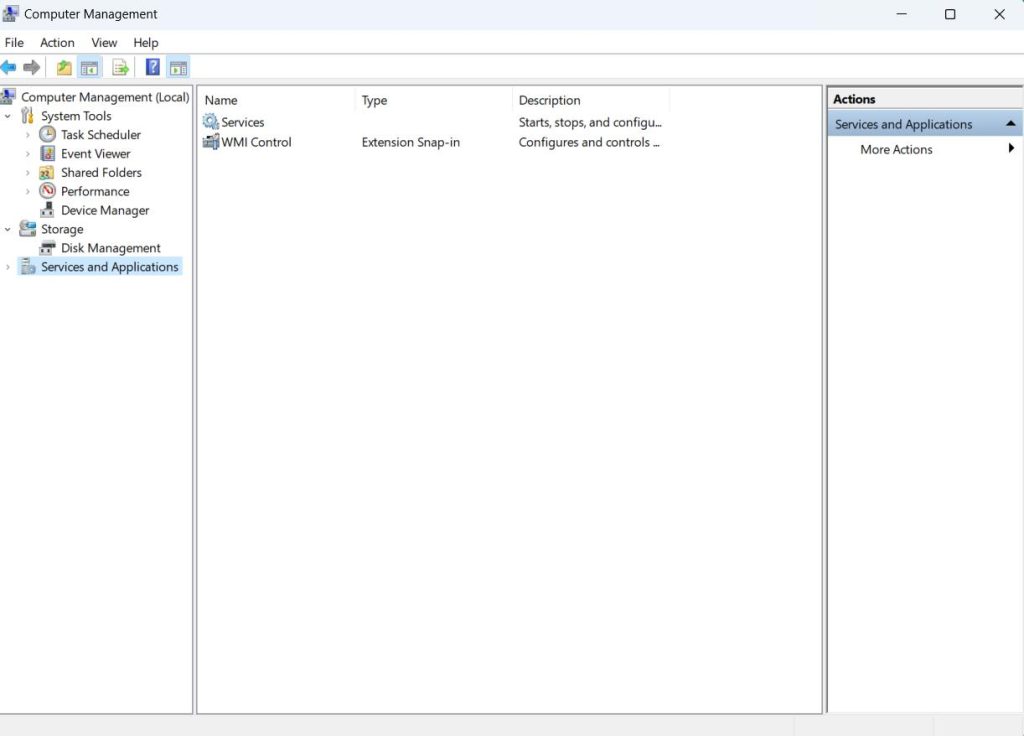Minimize the Computer Management window
This screenshot has width=1024, height=736.
[901, 14]
